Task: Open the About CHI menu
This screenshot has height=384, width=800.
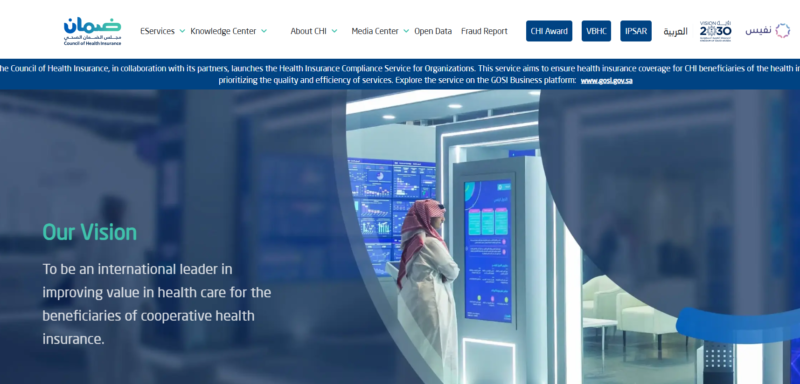Action: (308, 31)
